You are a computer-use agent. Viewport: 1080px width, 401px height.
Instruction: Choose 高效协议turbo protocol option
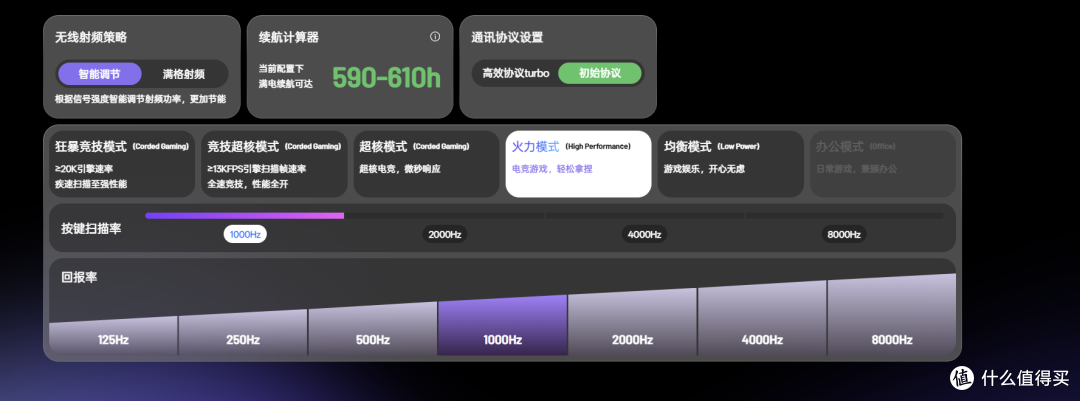point(516,73)
